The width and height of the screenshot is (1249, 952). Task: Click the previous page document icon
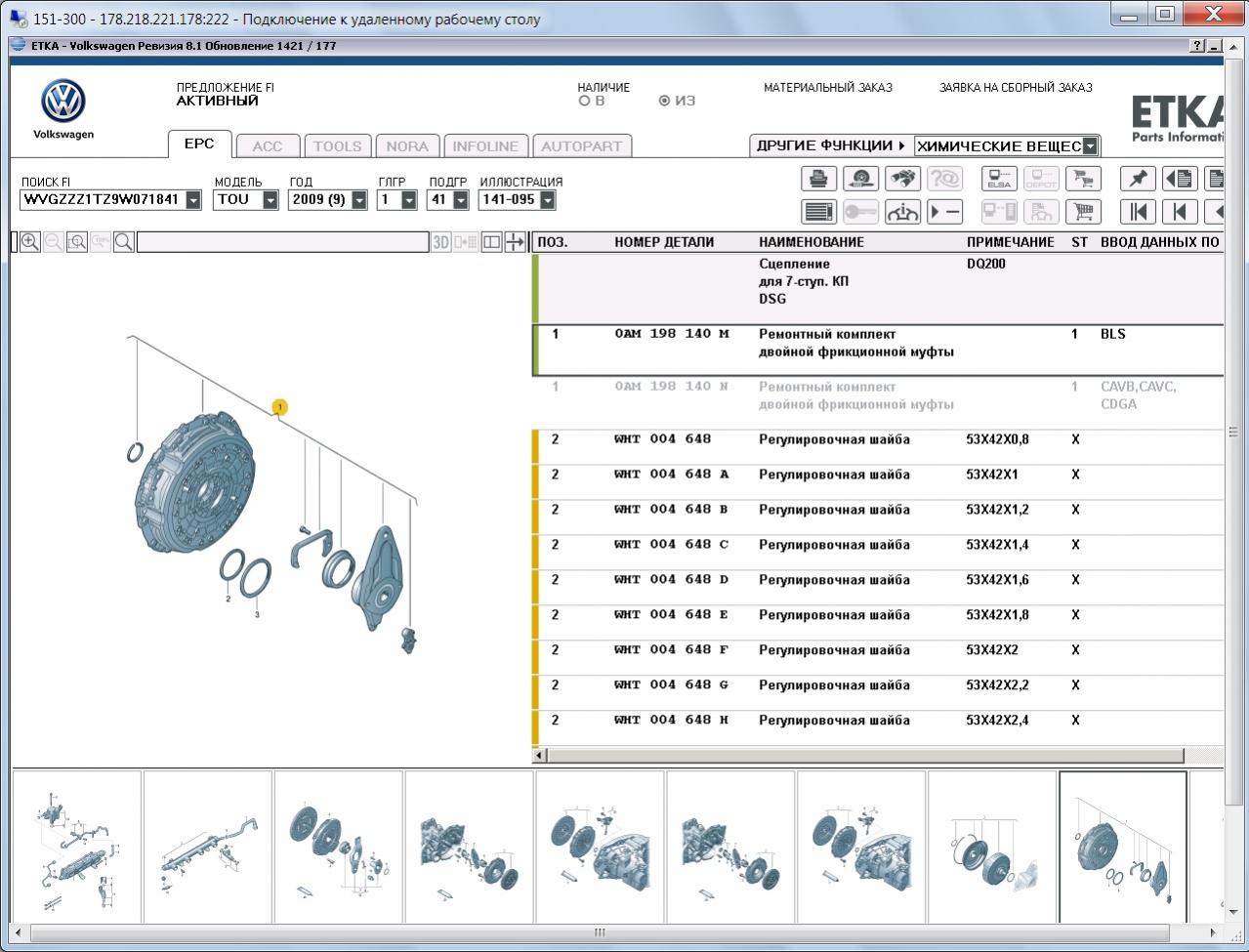[1180, 179]
